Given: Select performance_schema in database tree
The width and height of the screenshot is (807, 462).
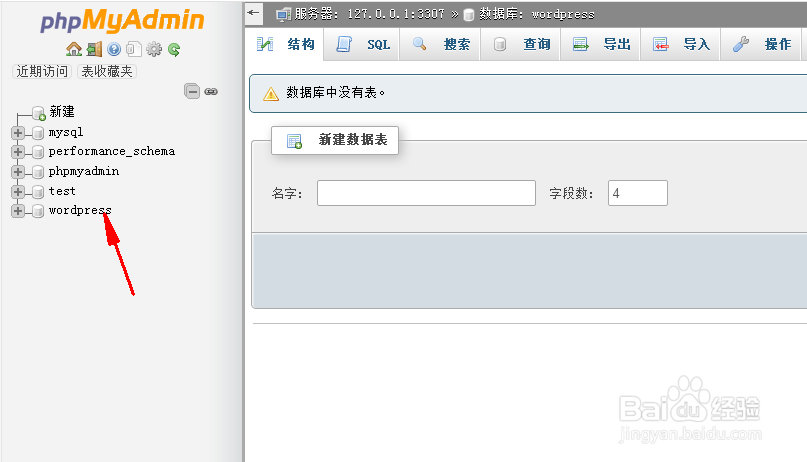Looking at the screenshot, I should click(x=112, y=151).
